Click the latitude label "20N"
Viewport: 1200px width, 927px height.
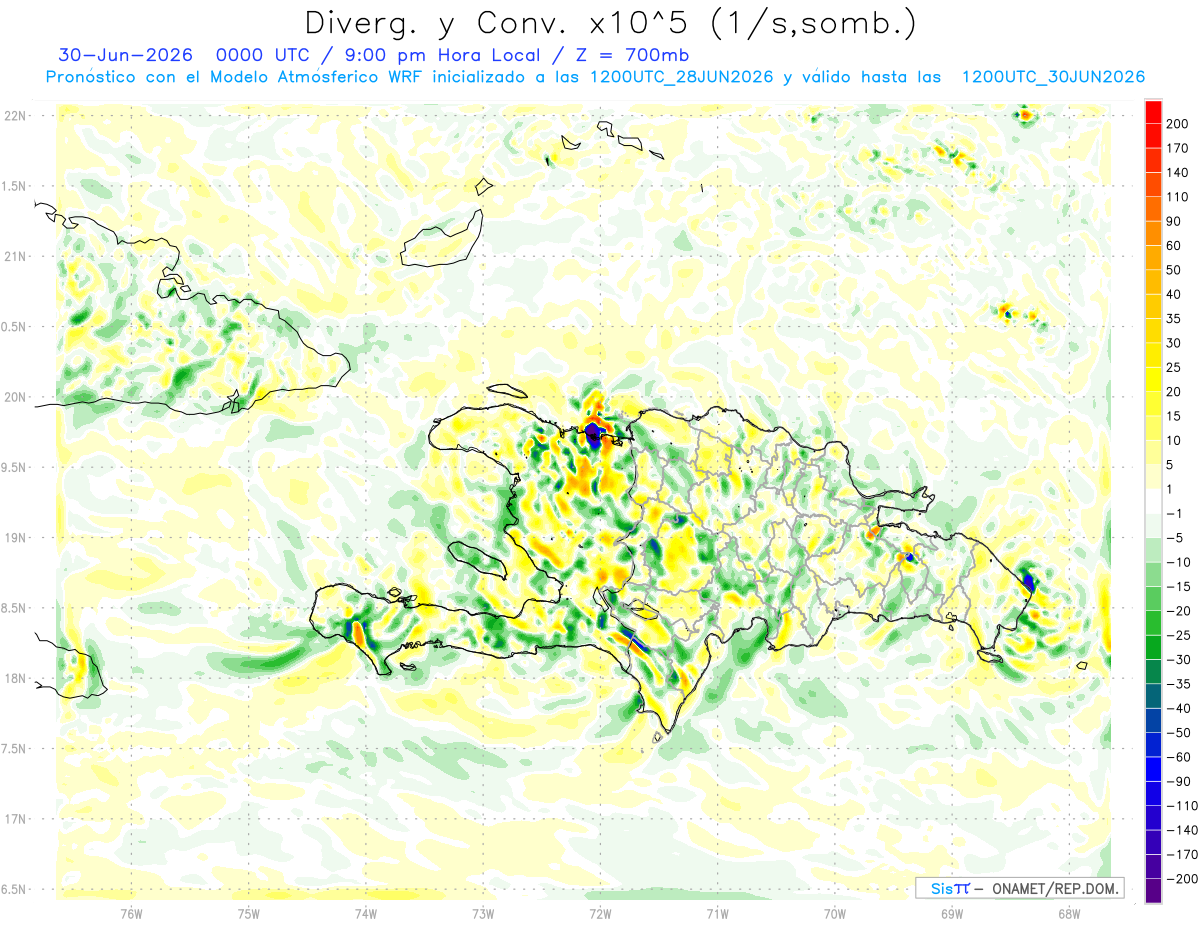tap(14, 397)
